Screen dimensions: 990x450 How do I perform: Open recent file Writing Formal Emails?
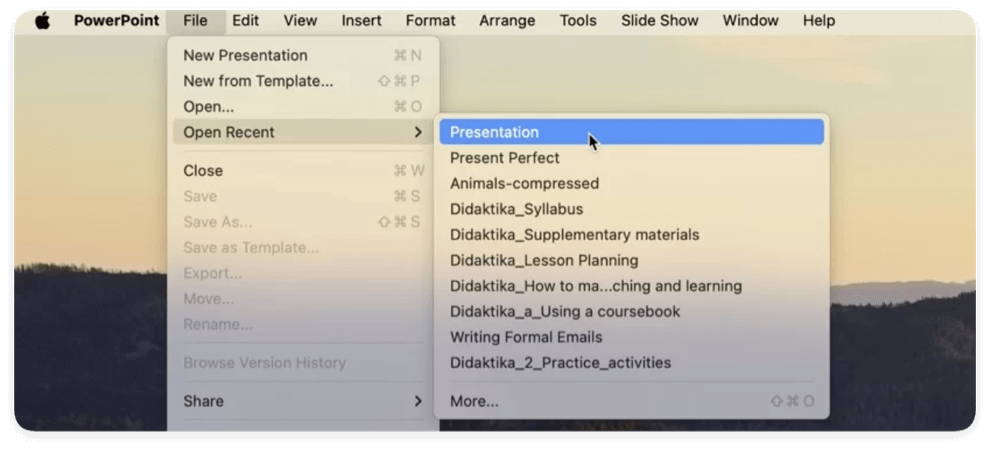[x=631, y=337]
